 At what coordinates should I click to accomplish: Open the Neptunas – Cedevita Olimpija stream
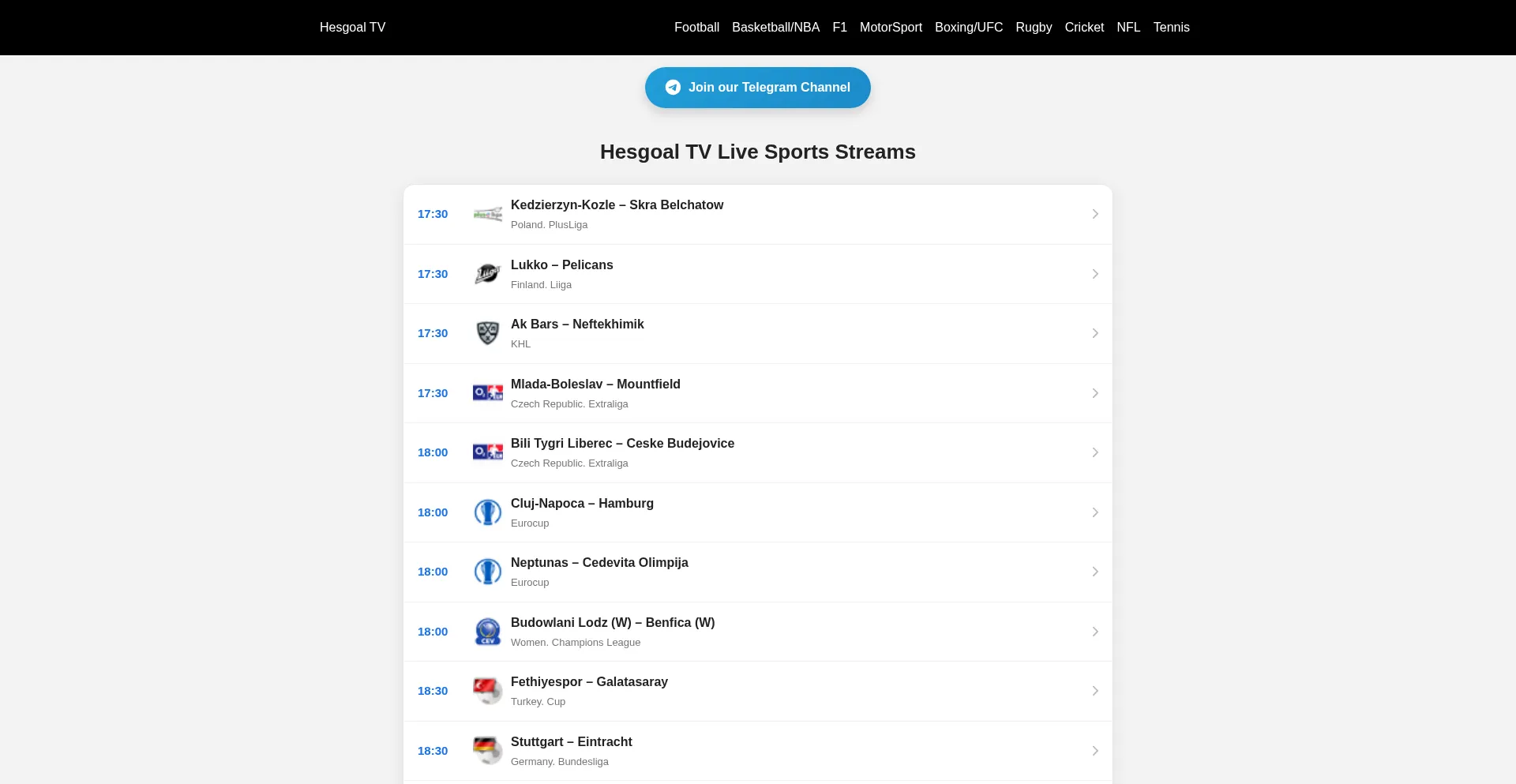pyautogui.click(x=758, y=572)
